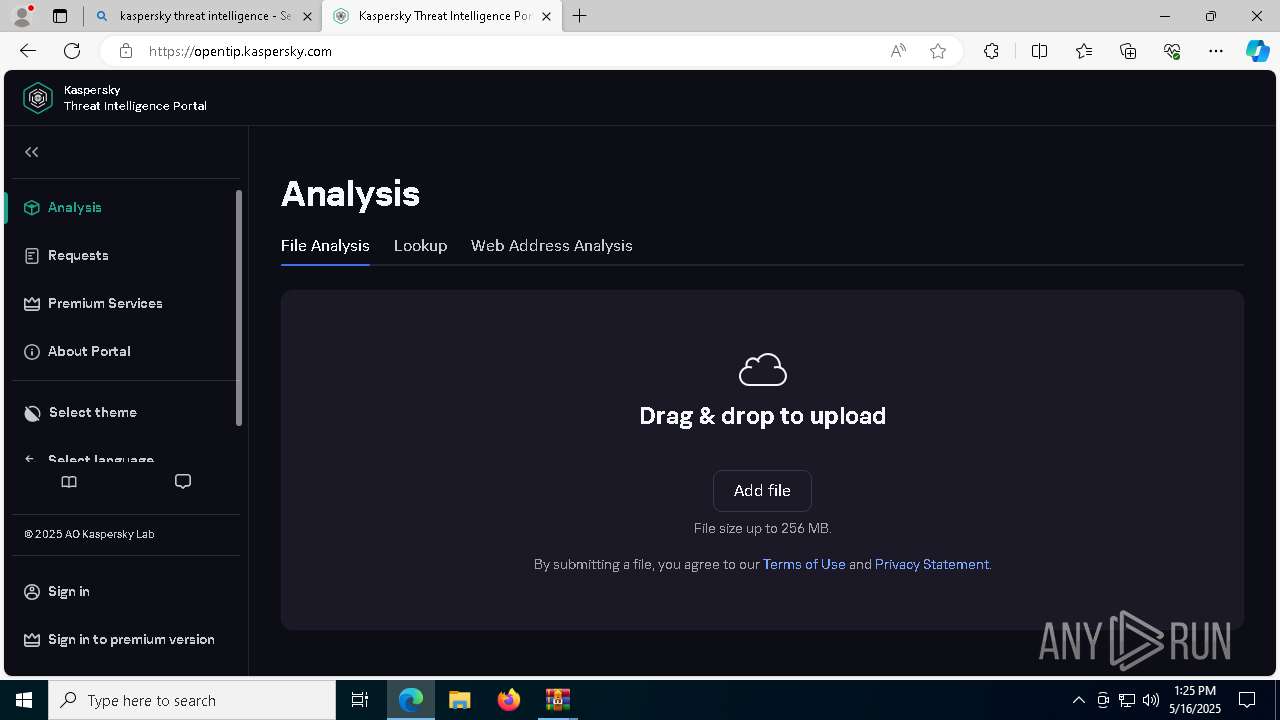Click the cloud upload icon

click(x=762, y=370)
